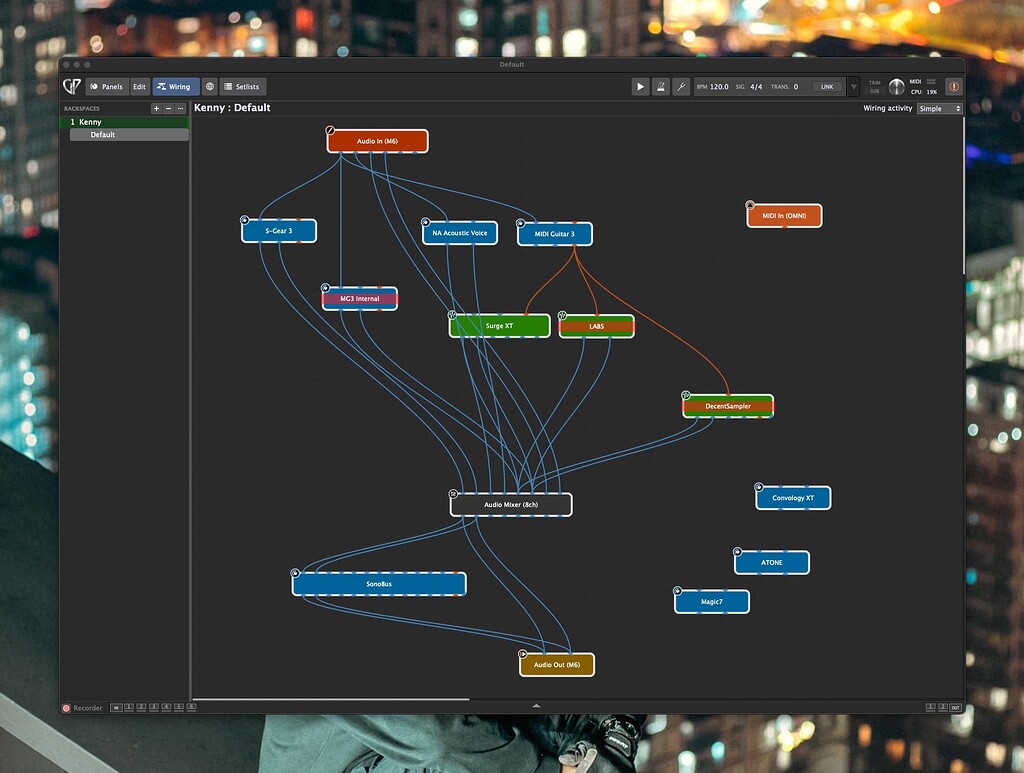Click the Play button in the toolbar
This screenshot has width=1024, height=773.
[640, 87]
